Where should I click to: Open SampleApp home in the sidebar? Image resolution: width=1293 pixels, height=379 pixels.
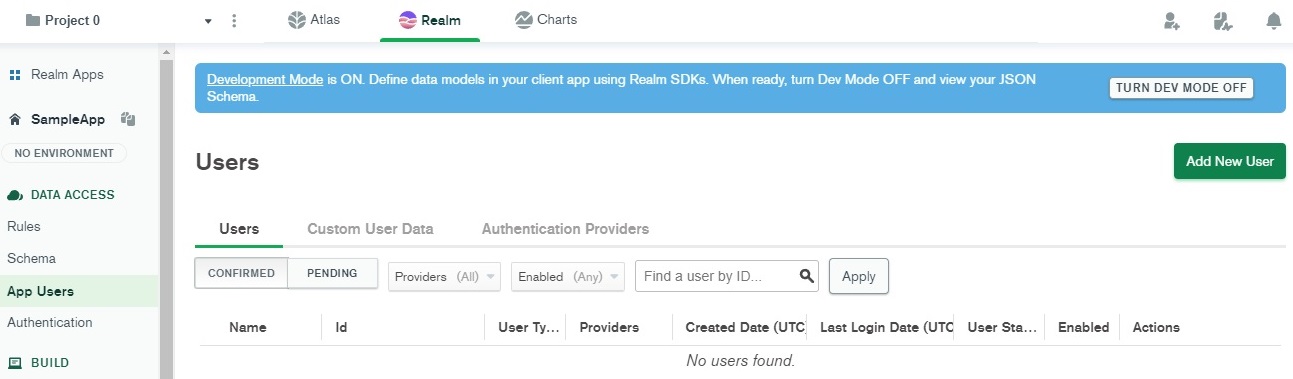click(68, 119)
